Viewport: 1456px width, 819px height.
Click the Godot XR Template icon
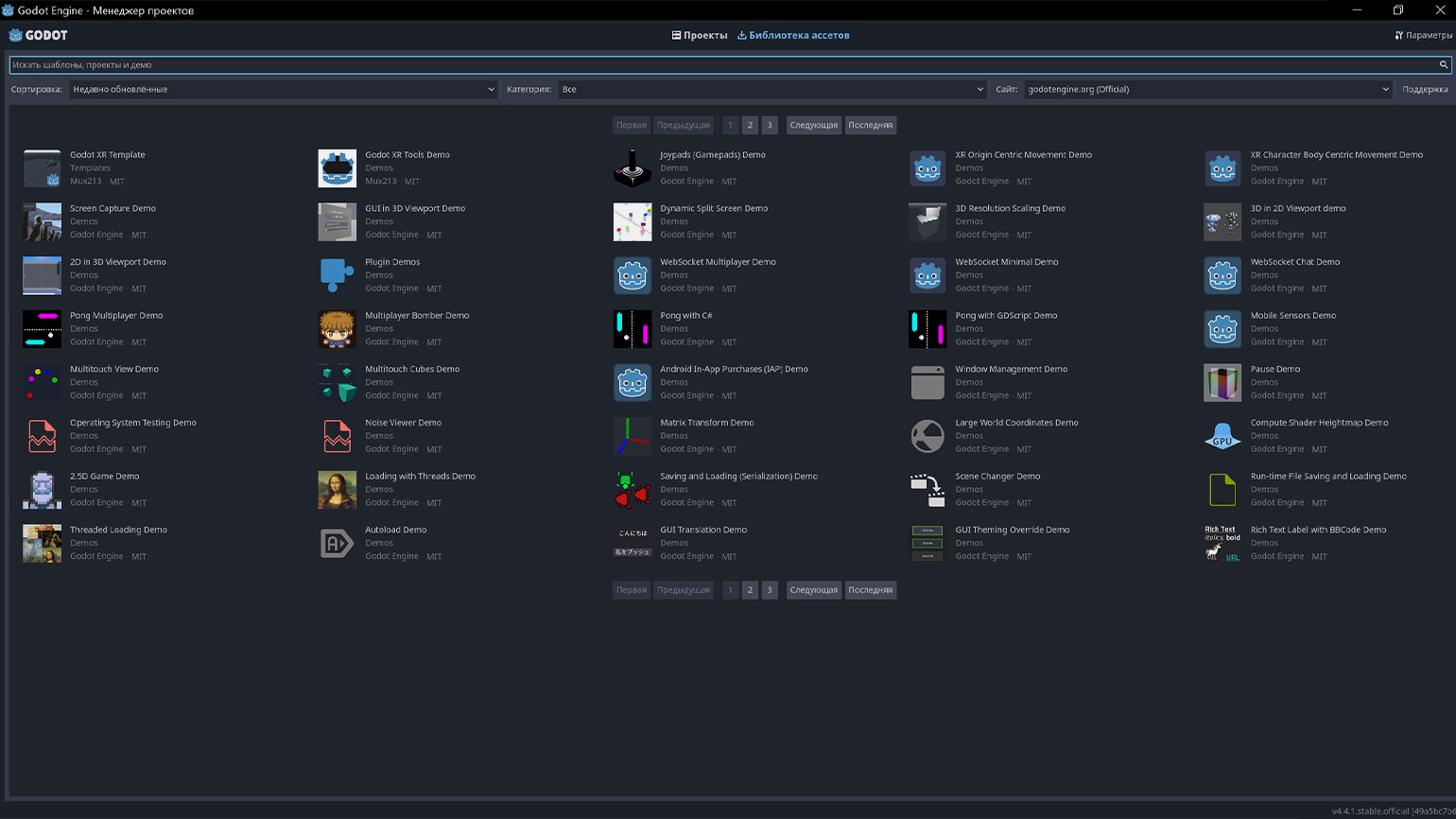click(x=42, y=168)
